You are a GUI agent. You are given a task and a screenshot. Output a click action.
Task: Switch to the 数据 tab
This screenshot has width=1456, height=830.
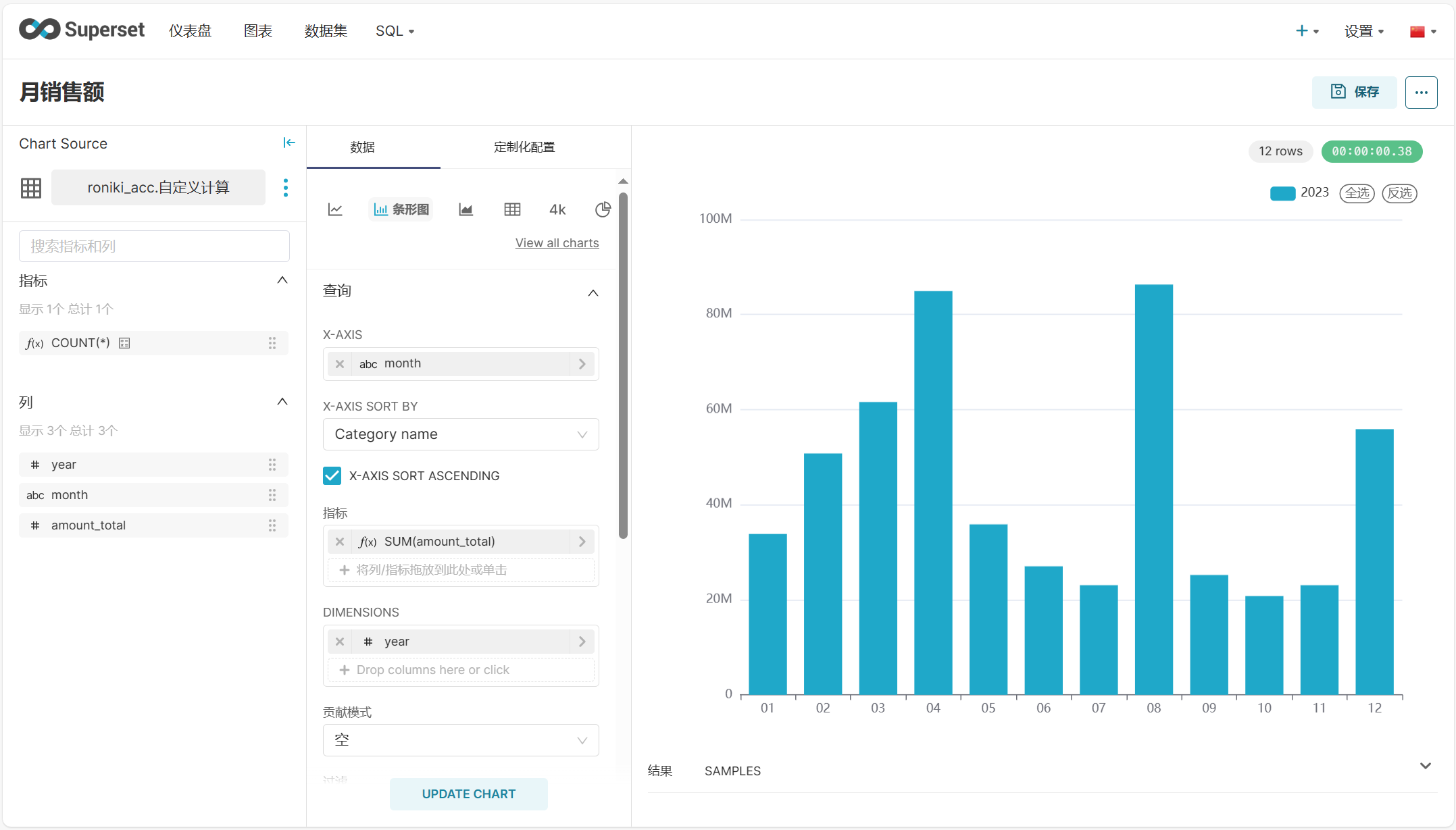[362, 147]
